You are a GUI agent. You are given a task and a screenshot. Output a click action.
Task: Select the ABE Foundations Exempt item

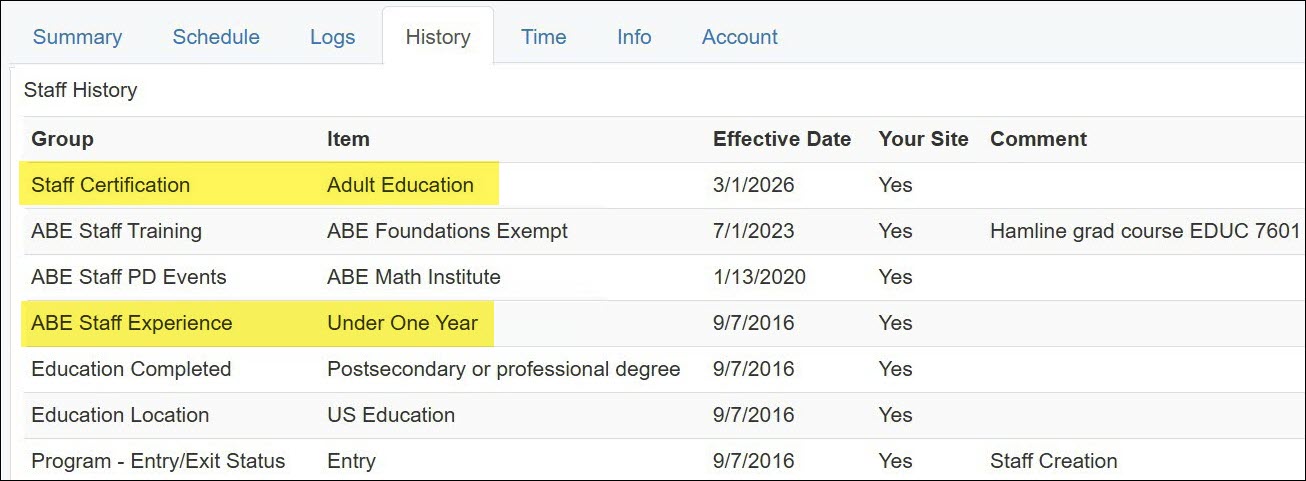coord(447,231)
